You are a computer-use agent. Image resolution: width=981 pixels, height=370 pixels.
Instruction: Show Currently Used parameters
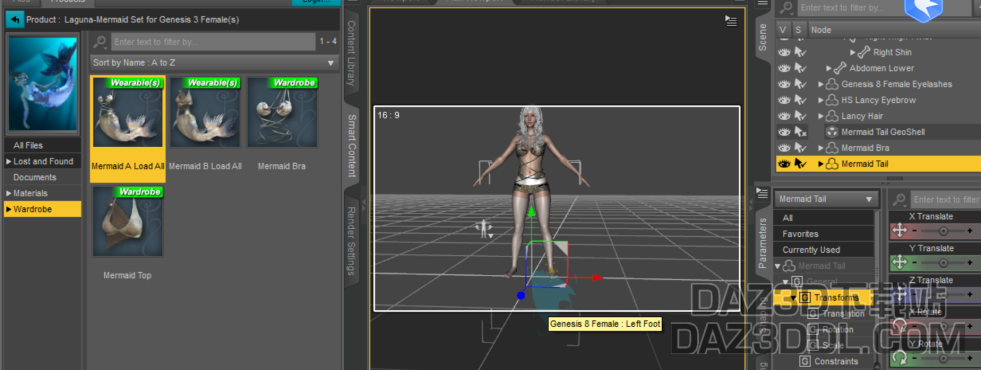coord(824,250)
